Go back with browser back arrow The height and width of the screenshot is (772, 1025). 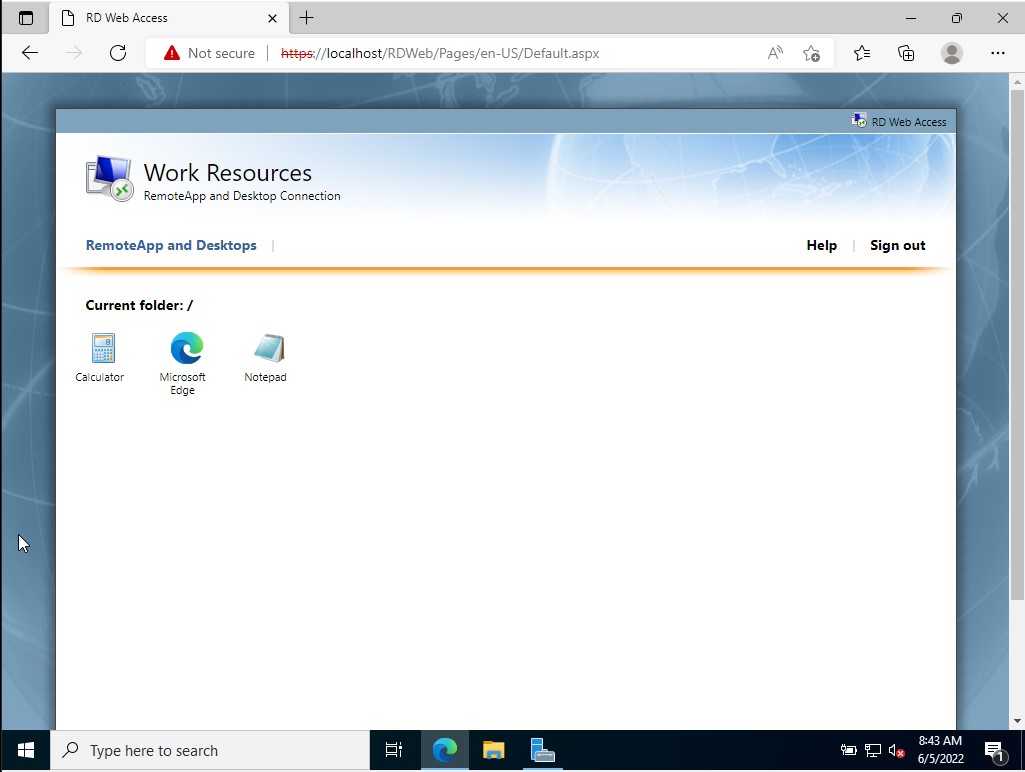(x=30, y=53)
